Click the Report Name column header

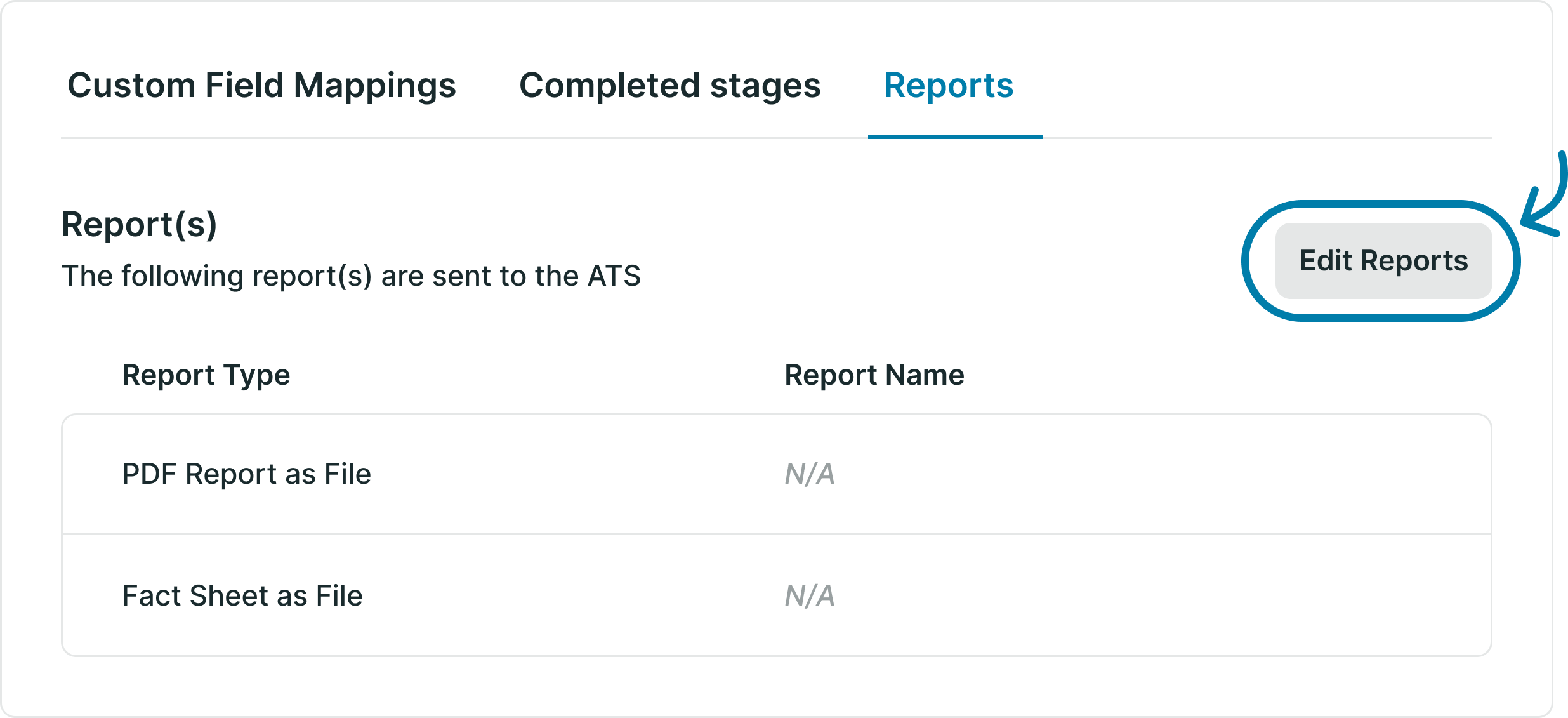tap(874, 375)
